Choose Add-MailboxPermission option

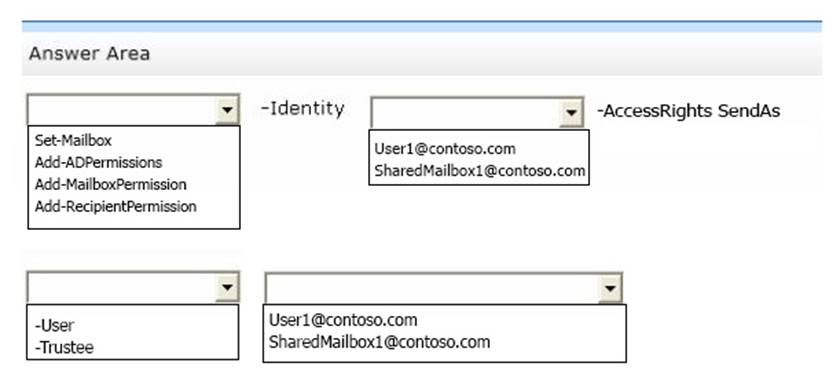(111, 184)
